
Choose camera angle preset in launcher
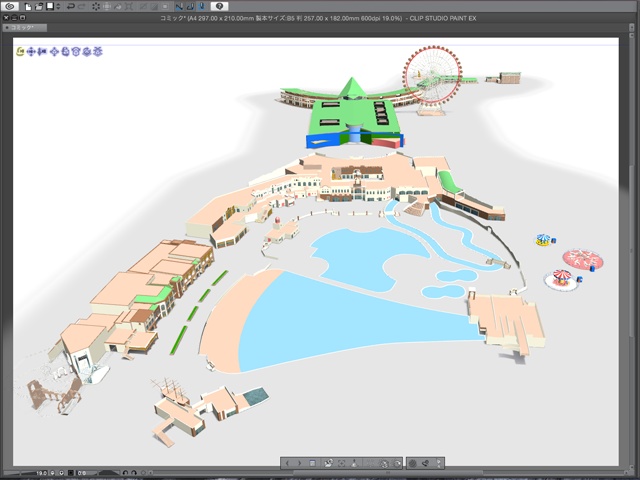click(328, 463)
